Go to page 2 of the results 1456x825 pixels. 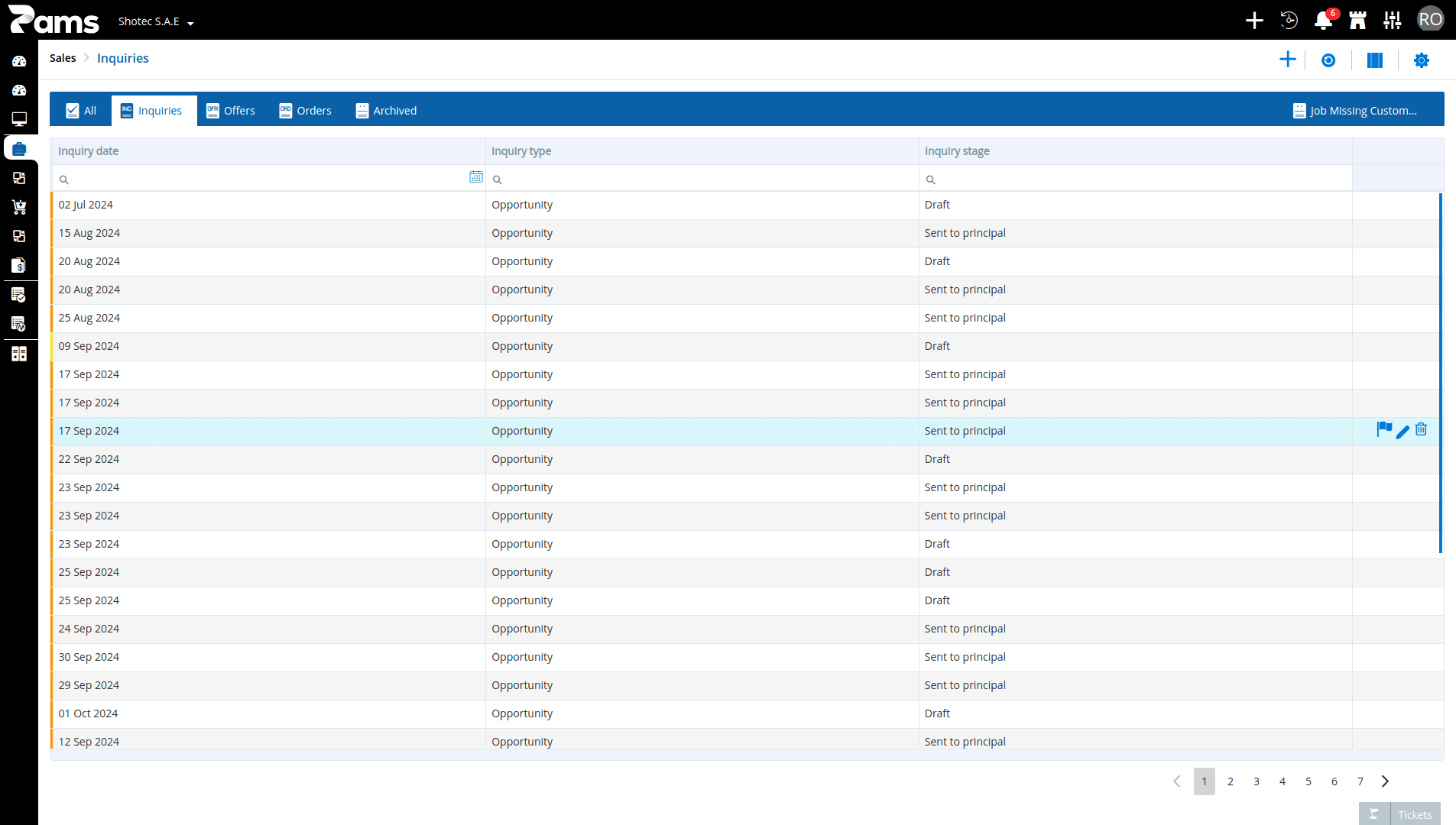(1231, 781)
